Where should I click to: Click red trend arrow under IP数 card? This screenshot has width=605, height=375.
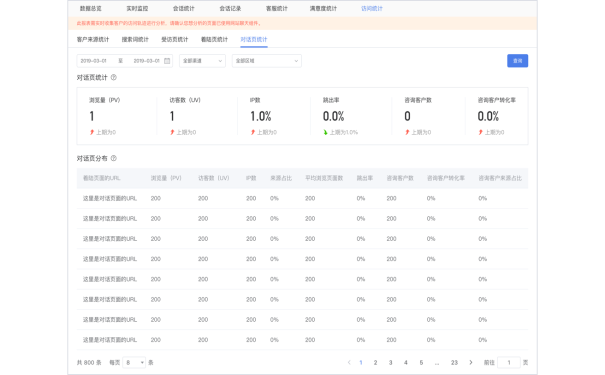pyautogui.click(x=253, y=132)
